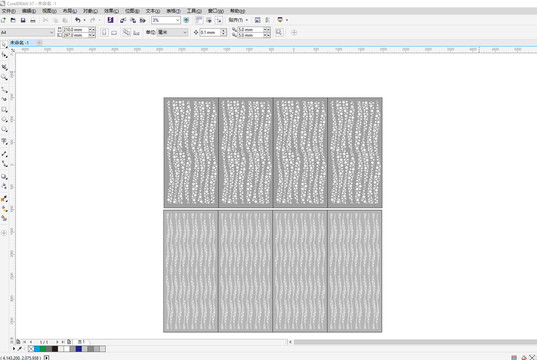Open the Layout menu
Image resolution: width=537 pixels, height=360 pixels.
pos(70,11)
